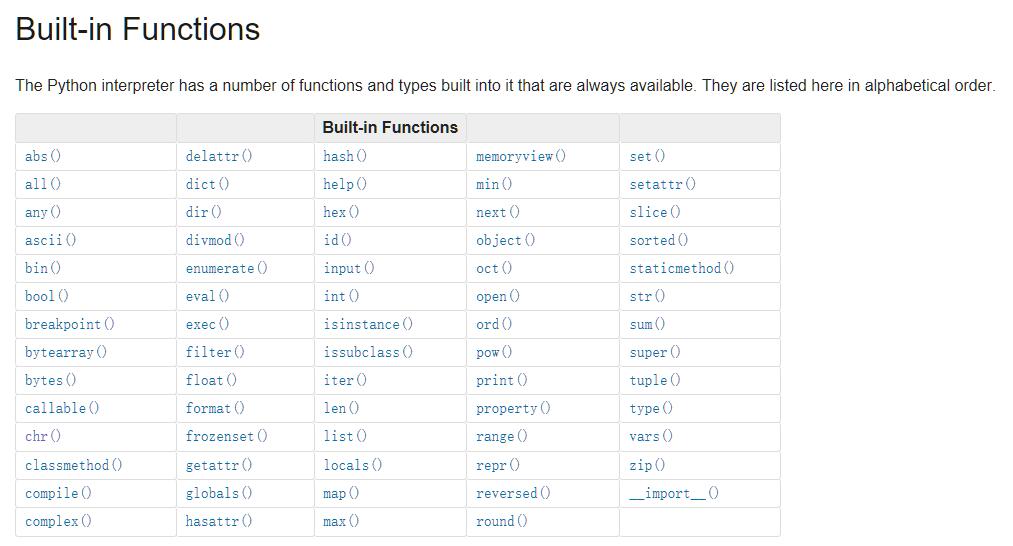Select the round() function link

[x=501, y=521]
